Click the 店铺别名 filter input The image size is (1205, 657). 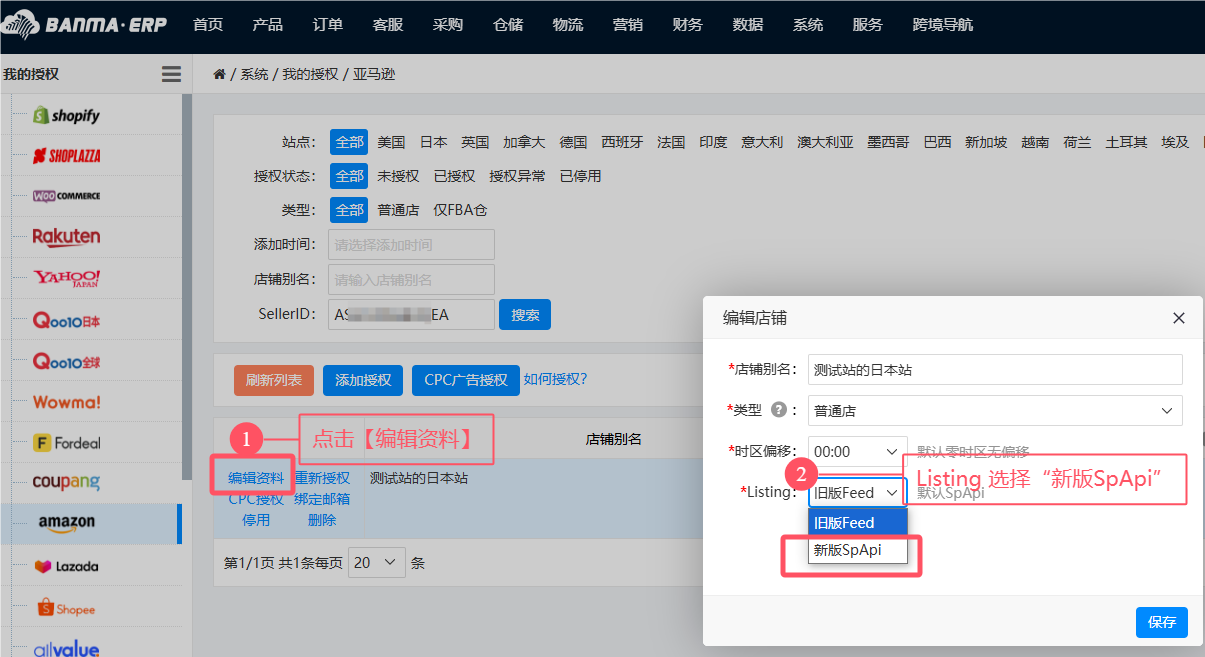pos(411,279)
